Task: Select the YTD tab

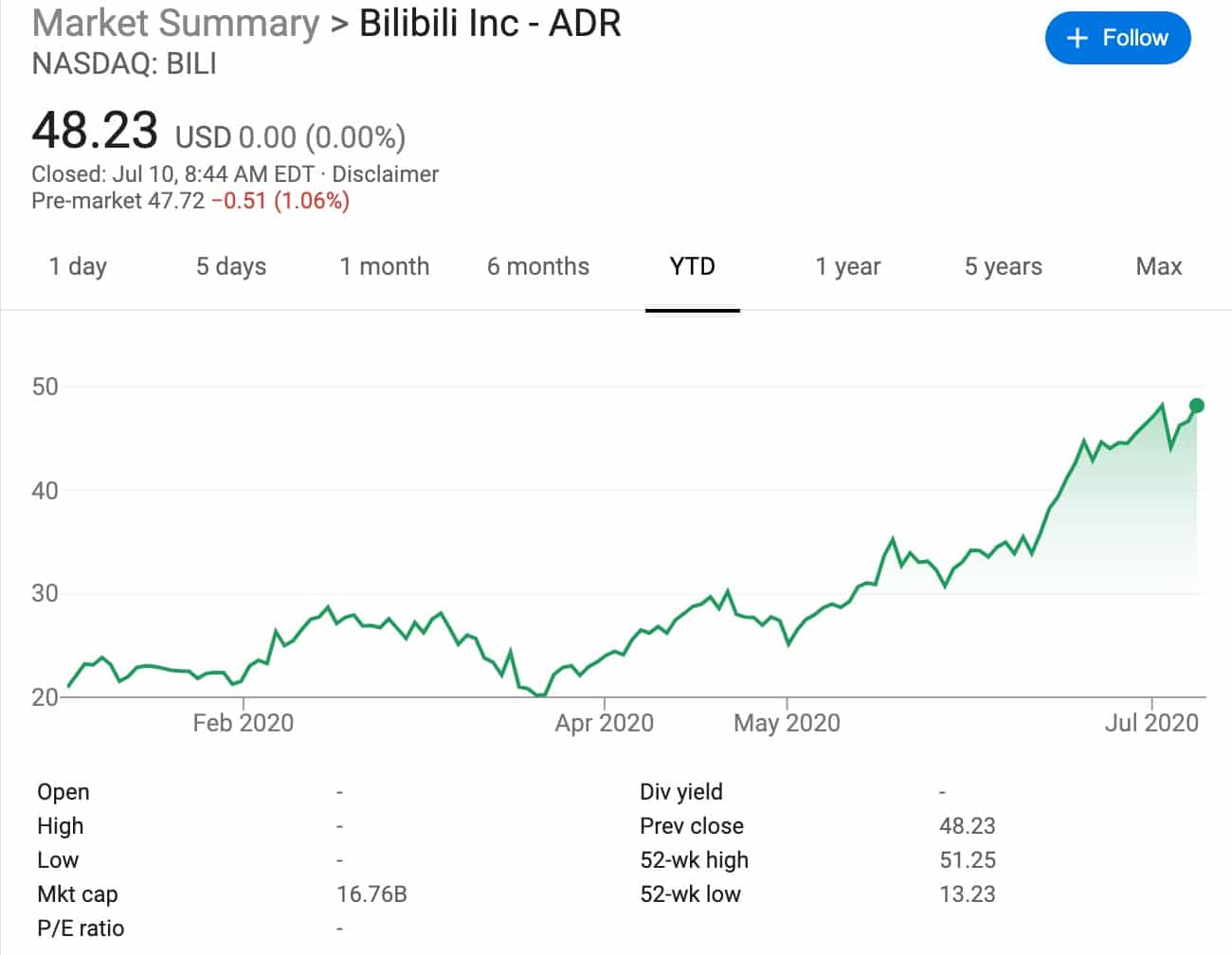Action: 692,266
